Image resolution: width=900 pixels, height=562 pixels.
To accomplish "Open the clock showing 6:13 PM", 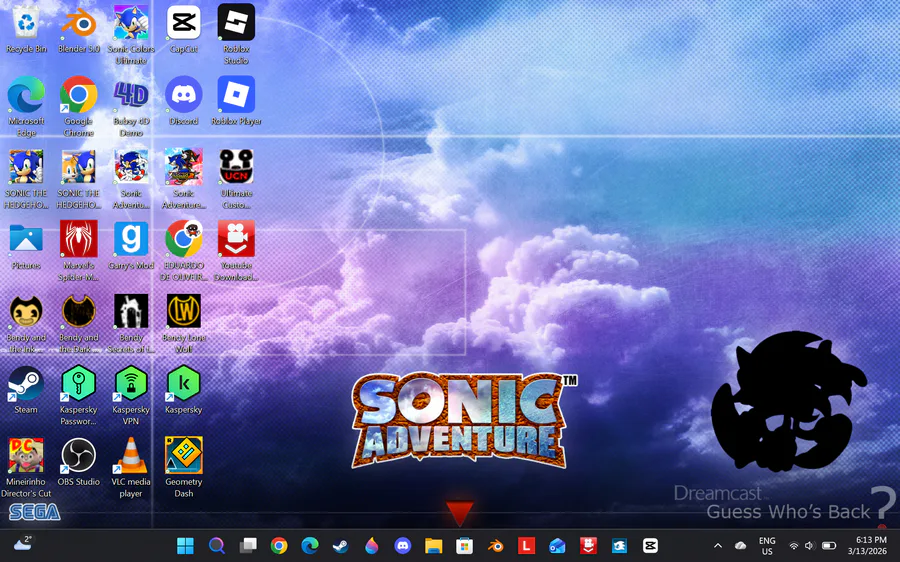I will coord(867,546).
